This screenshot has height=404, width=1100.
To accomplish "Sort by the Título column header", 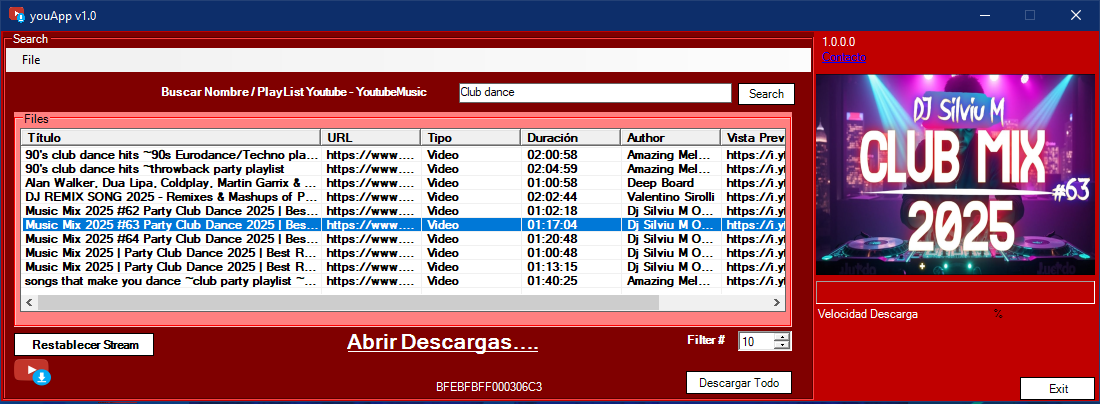I will [170, 137].
